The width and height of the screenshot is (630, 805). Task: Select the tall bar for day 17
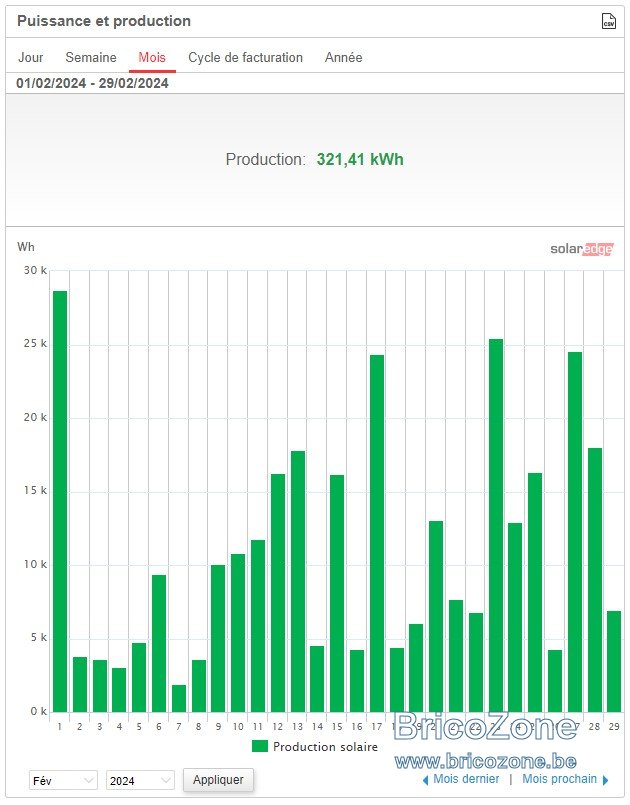point(377,533)
